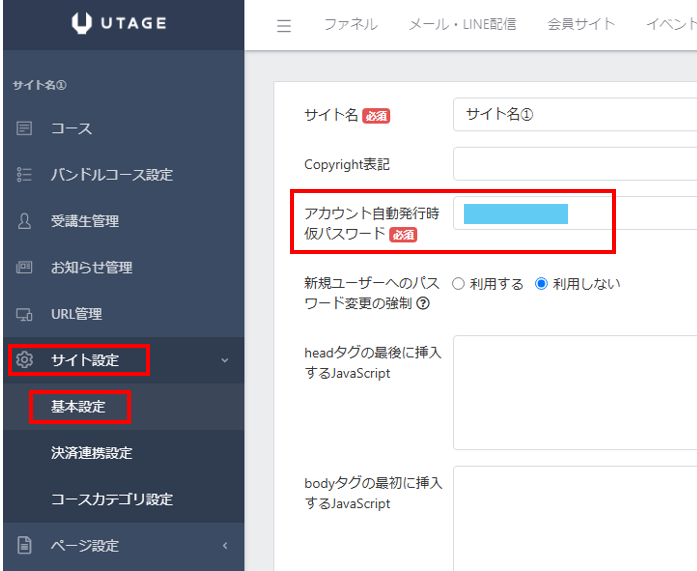Select the 利用する radio button

click(459, 284)
